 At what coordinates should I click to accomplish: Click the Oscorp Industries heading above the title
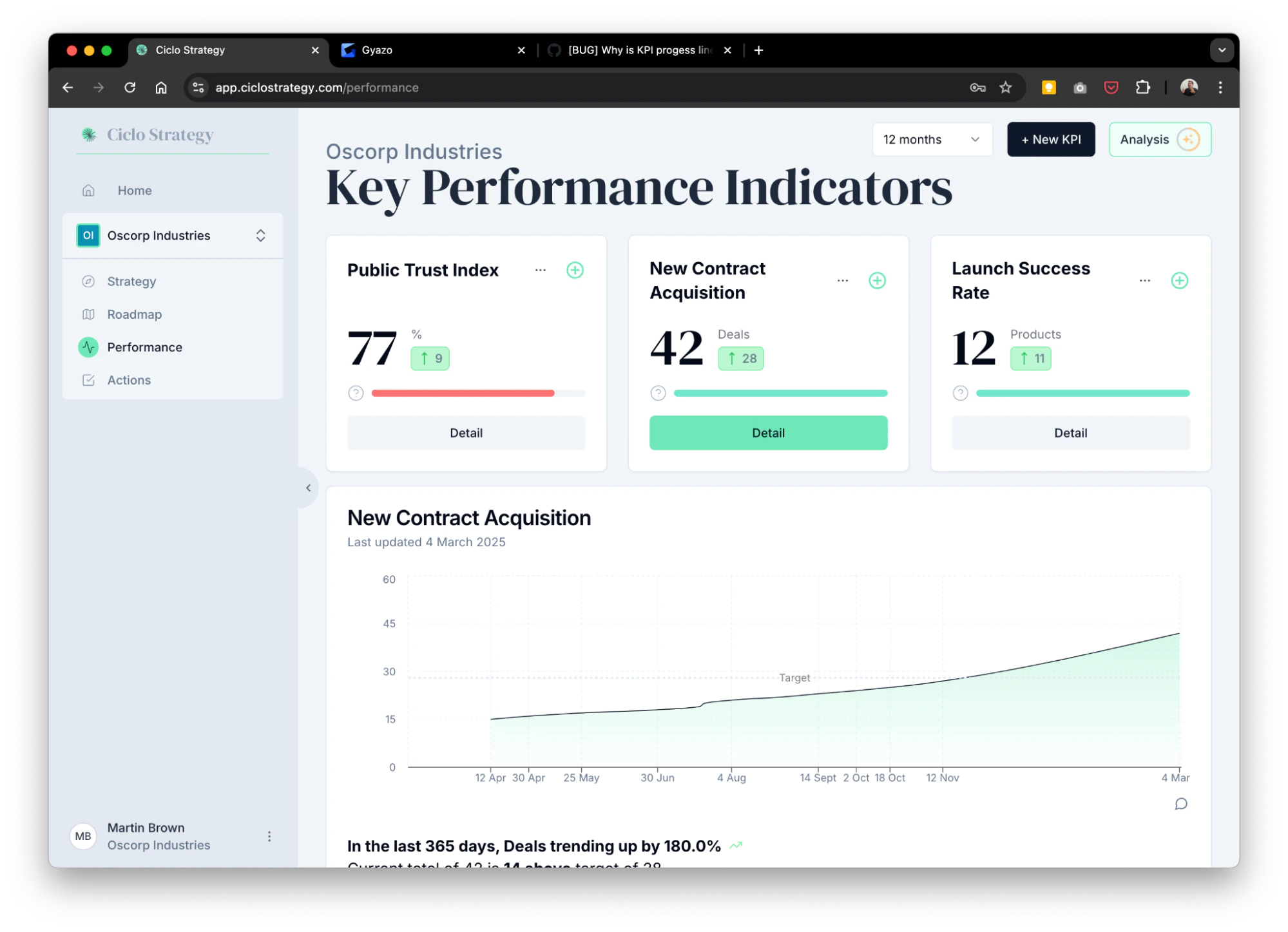coord(414,152)
